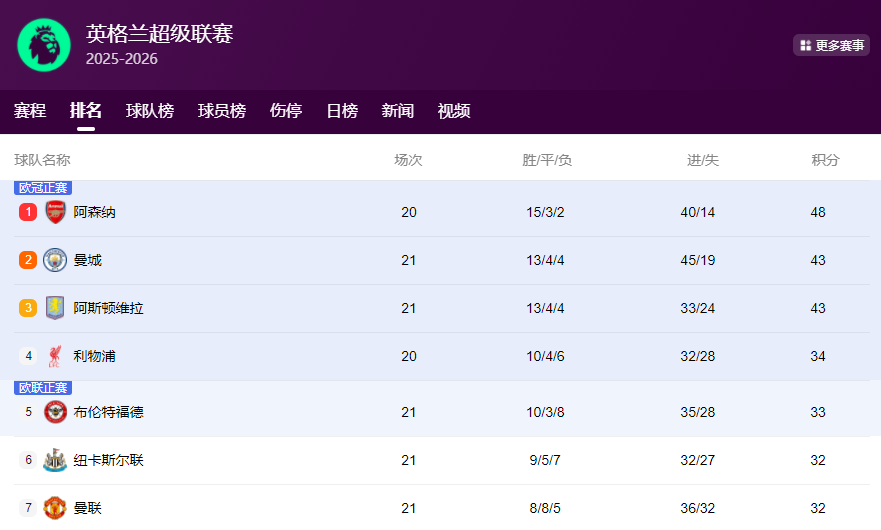The width and height of the screenshot is (881, 530).
Task: Open the 阿森纳 team link
Action: pos(95,212)
